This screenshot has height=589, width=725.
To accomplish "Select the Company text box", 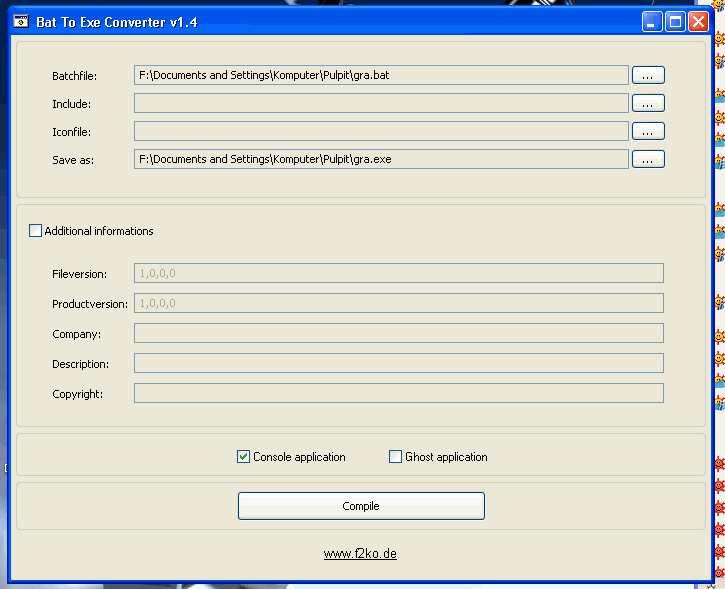I will click(x=398, y=333).
